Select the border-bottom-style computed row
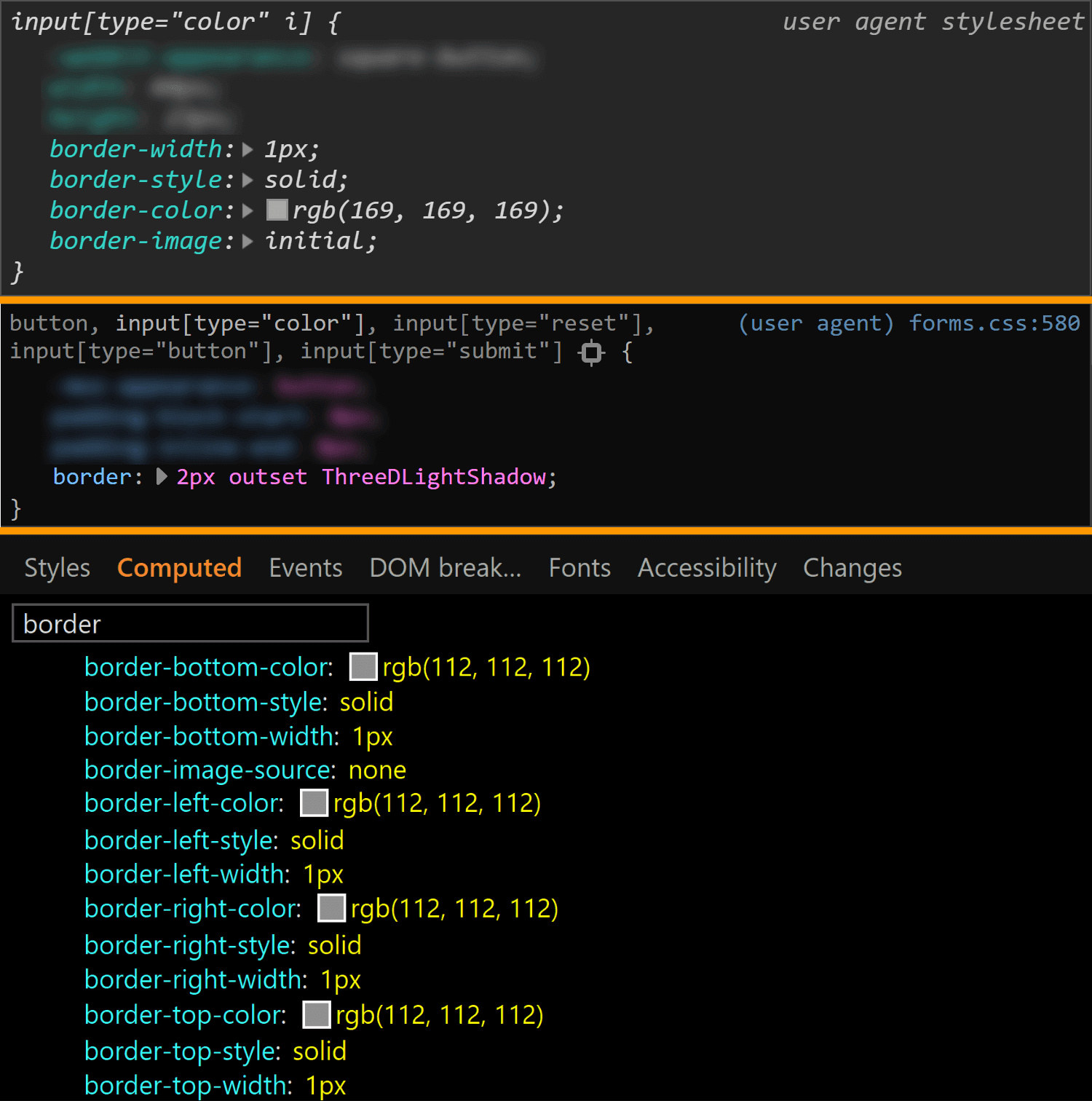 coord(239,702)
